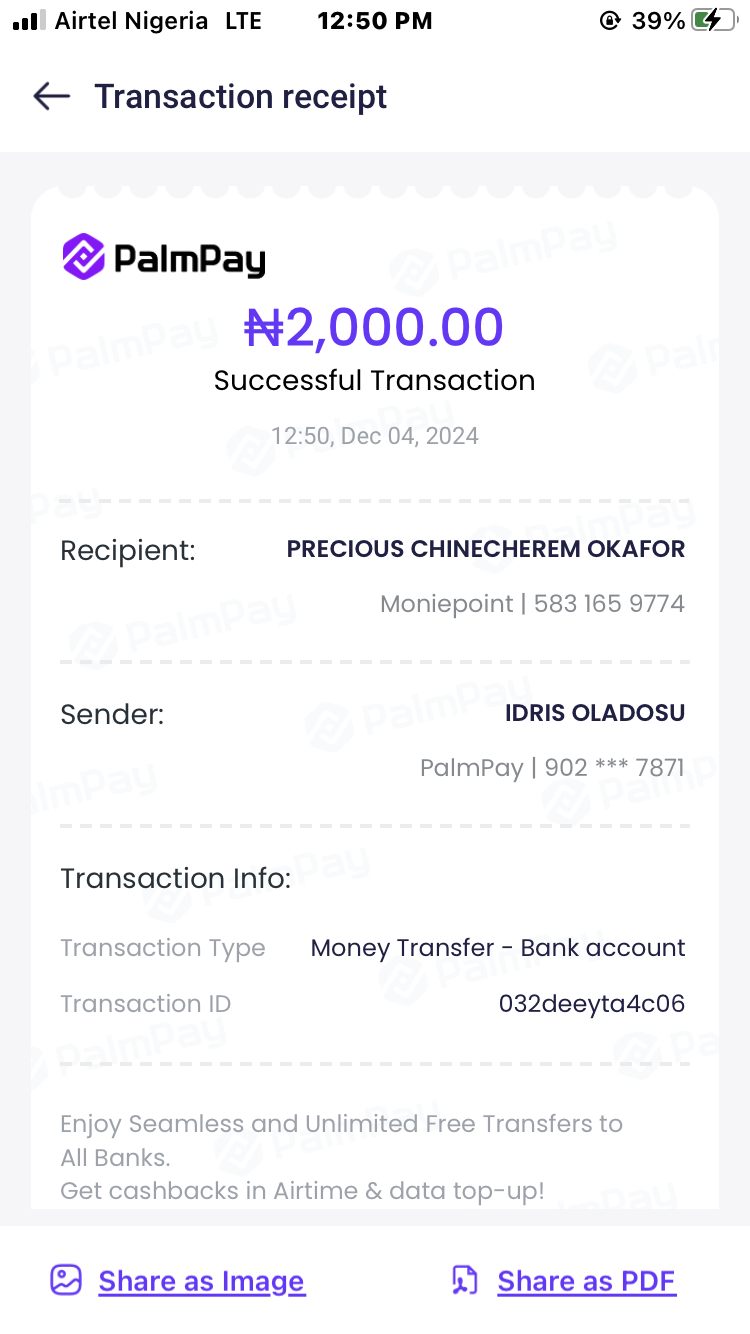The height and width of the screenshot is (1334, 750).
Task: Tap the transaction date 12:50, Dec 04, 2024
Action: click(375, 436)
